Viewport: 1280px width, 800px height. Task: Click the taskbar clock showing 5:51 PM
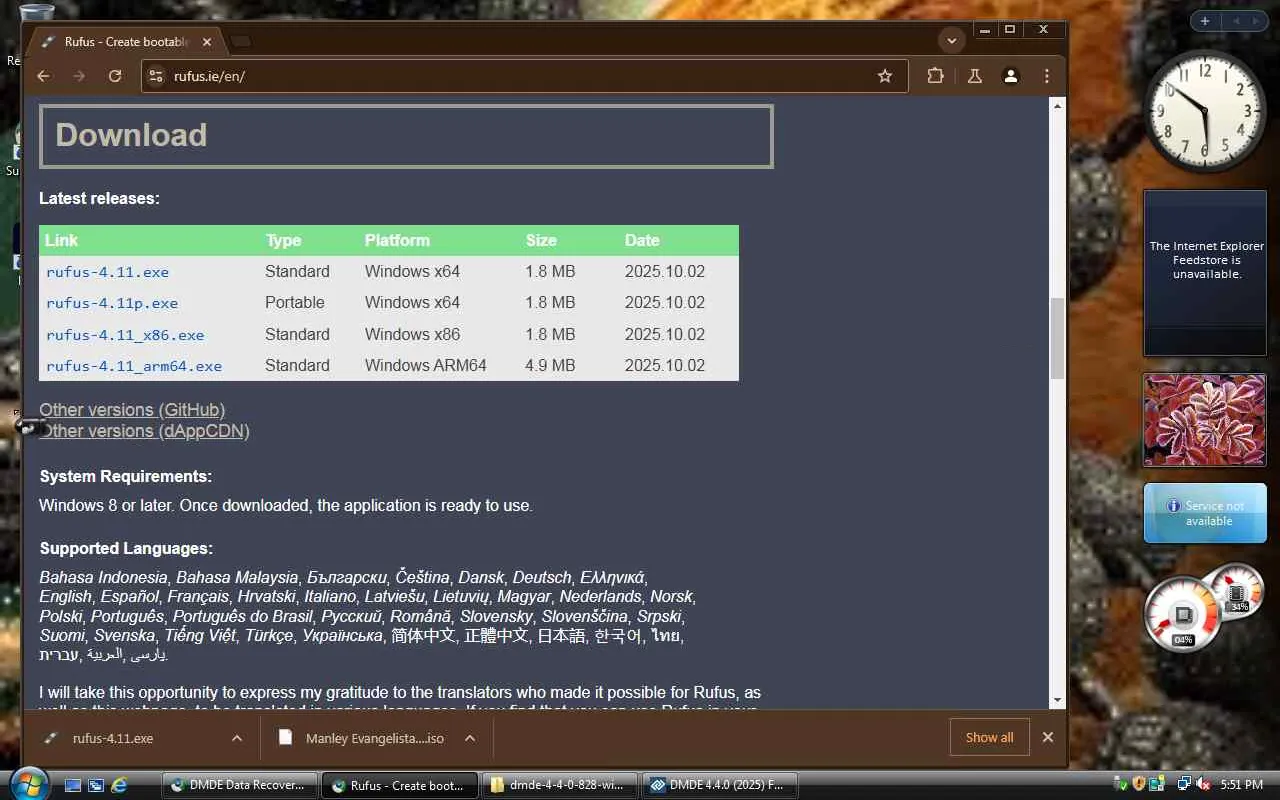tap(1241, 785)
